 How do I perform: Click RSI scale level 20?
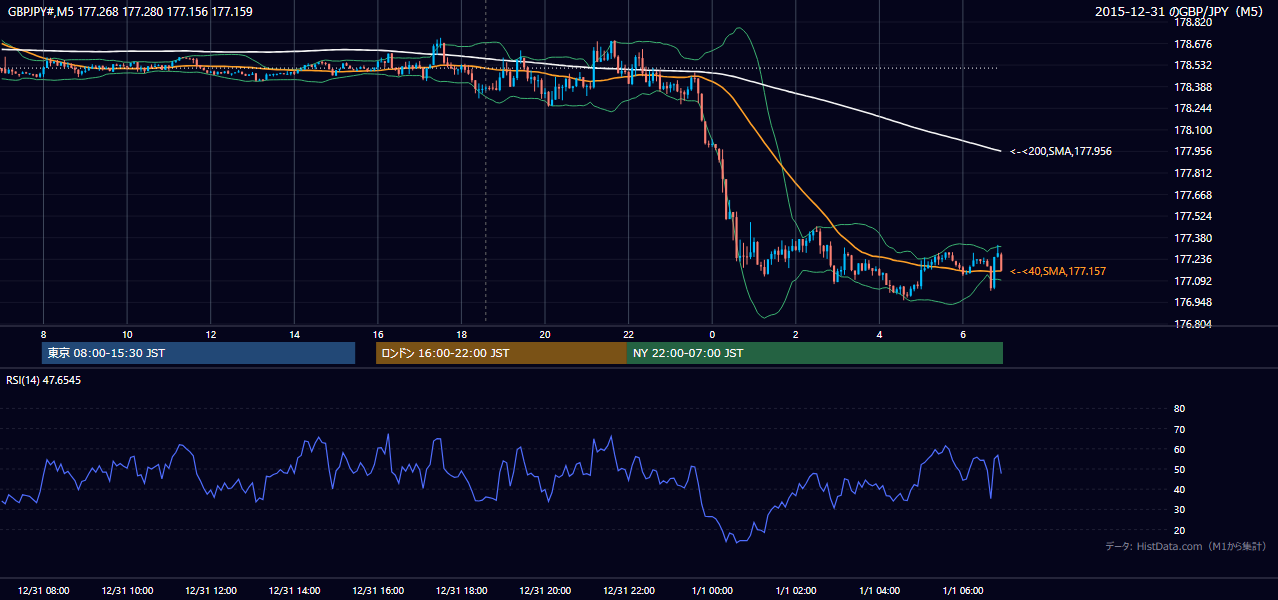point(1179,530)
